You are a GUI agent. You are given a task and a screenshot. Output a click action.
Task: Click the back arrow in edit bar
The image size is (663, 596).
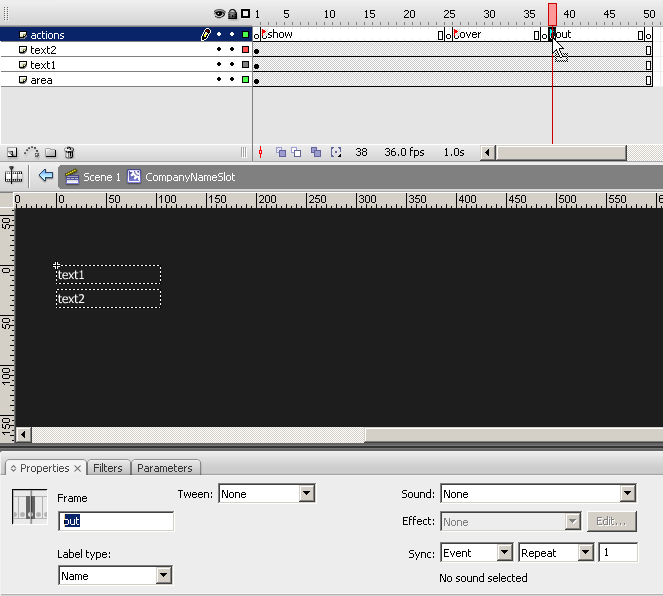click(x=45, y=176)
